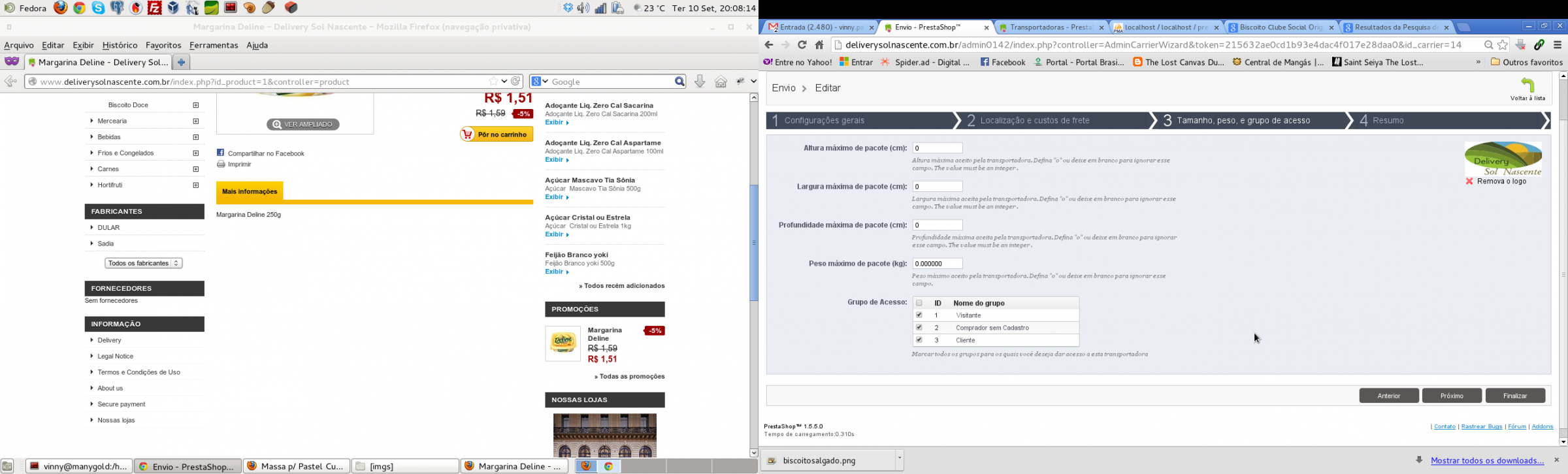Go to Firefox home page icon
1568x474 pixels.
point(721,82)
